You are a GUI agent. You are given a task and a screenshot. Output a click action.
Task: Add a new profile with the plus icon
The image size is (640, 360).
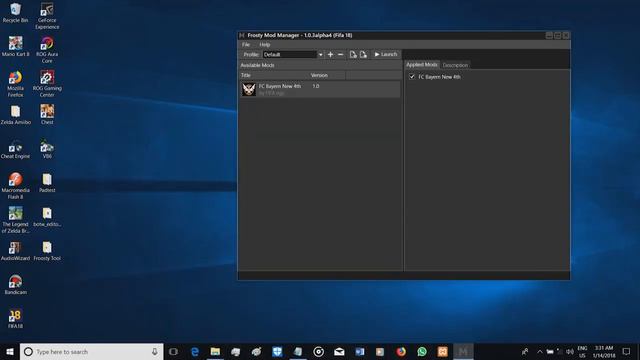click(x=330, y=54)
